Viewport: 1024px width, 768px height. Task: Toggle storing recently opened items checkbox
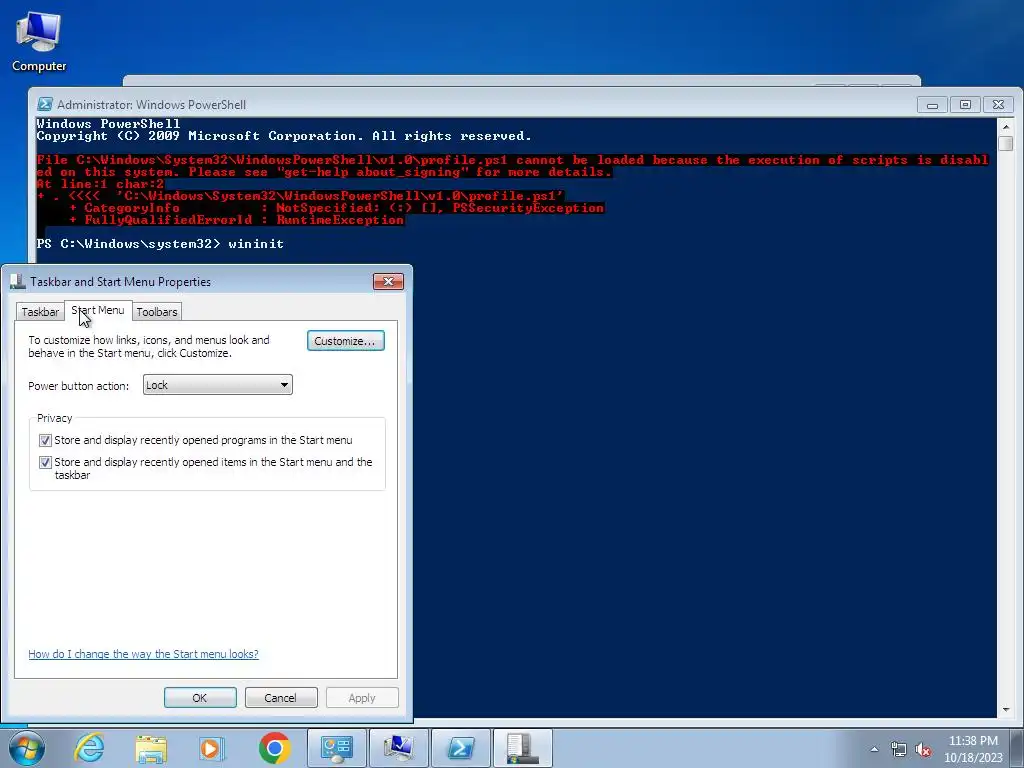pos(45,462)
